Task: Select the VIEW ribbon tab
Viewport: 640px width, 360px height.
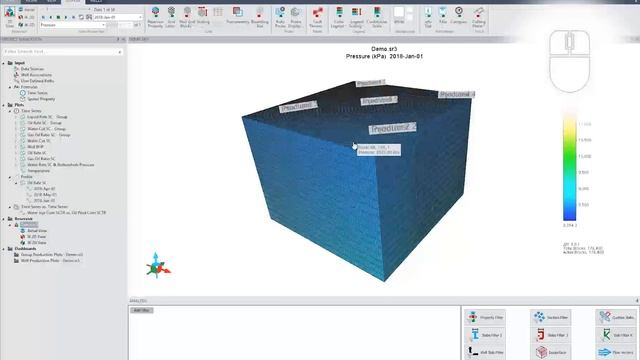Action: [51, 1]
